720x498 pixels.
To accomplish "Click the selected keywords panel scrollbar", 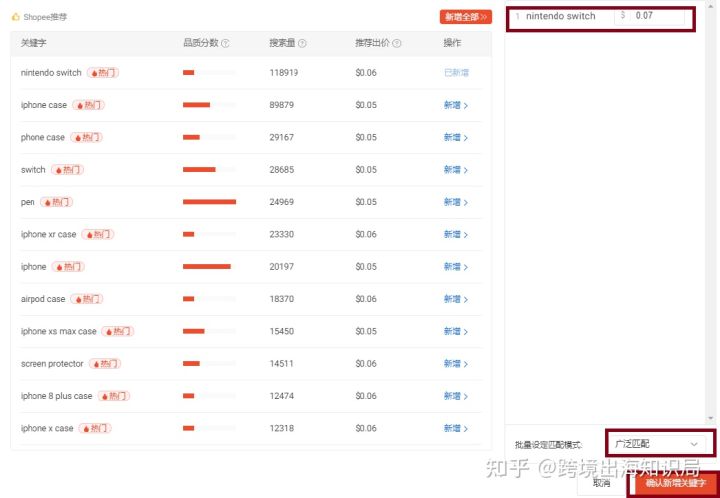I will [711, 211].
